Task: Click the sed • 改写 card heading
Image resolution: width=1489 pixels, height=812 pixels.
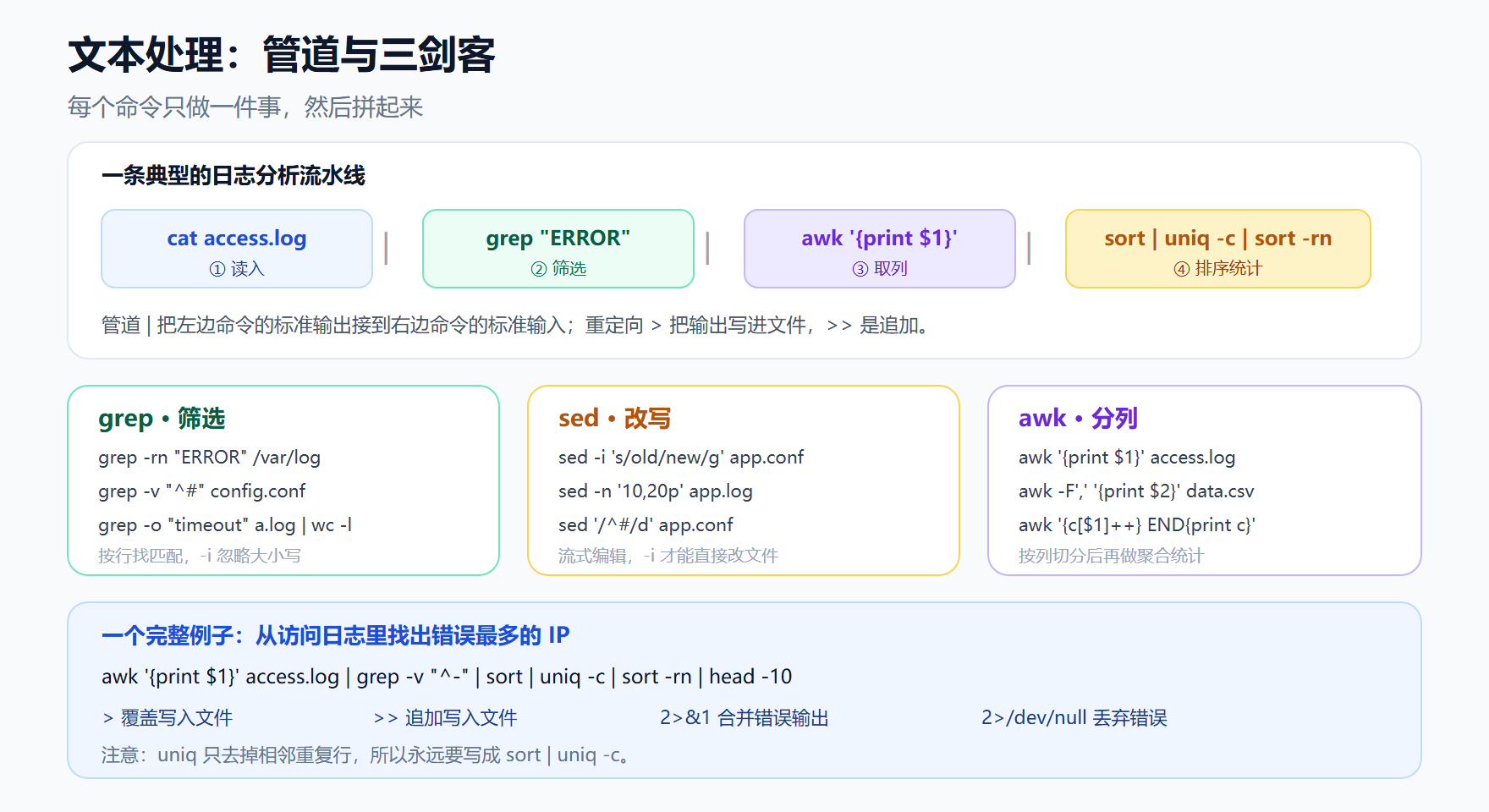Action: (615, 419)
